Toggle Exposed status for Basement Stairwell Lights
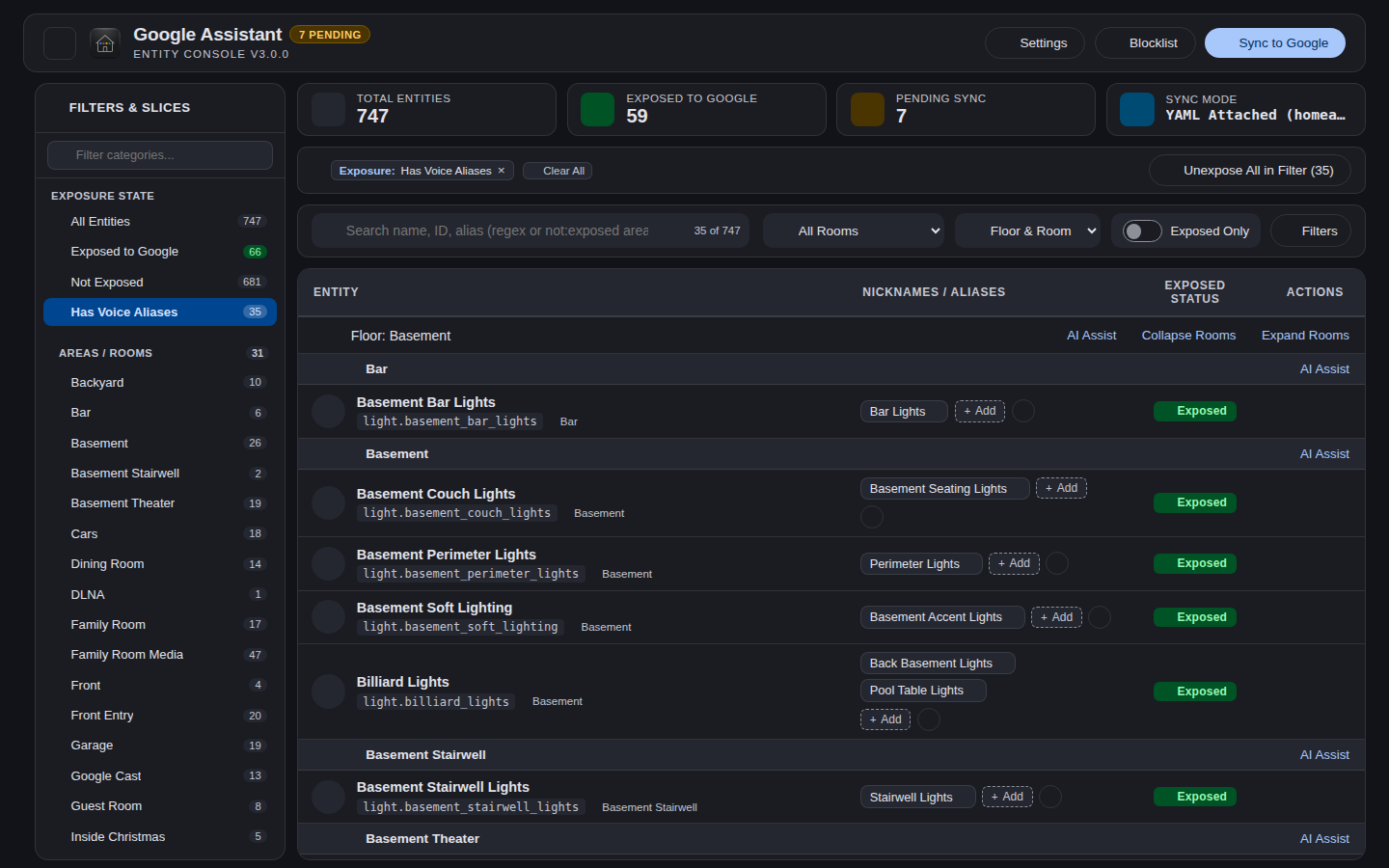Viewport: 1389px width, 868px height. [x=1195, y=797]
